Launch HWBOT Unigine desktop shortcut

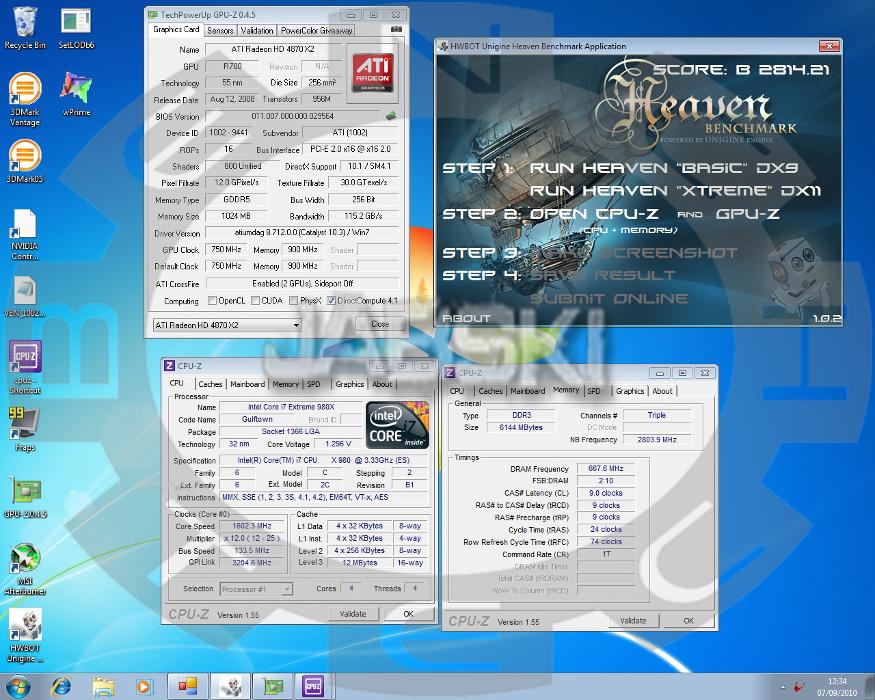pos(25,636)
